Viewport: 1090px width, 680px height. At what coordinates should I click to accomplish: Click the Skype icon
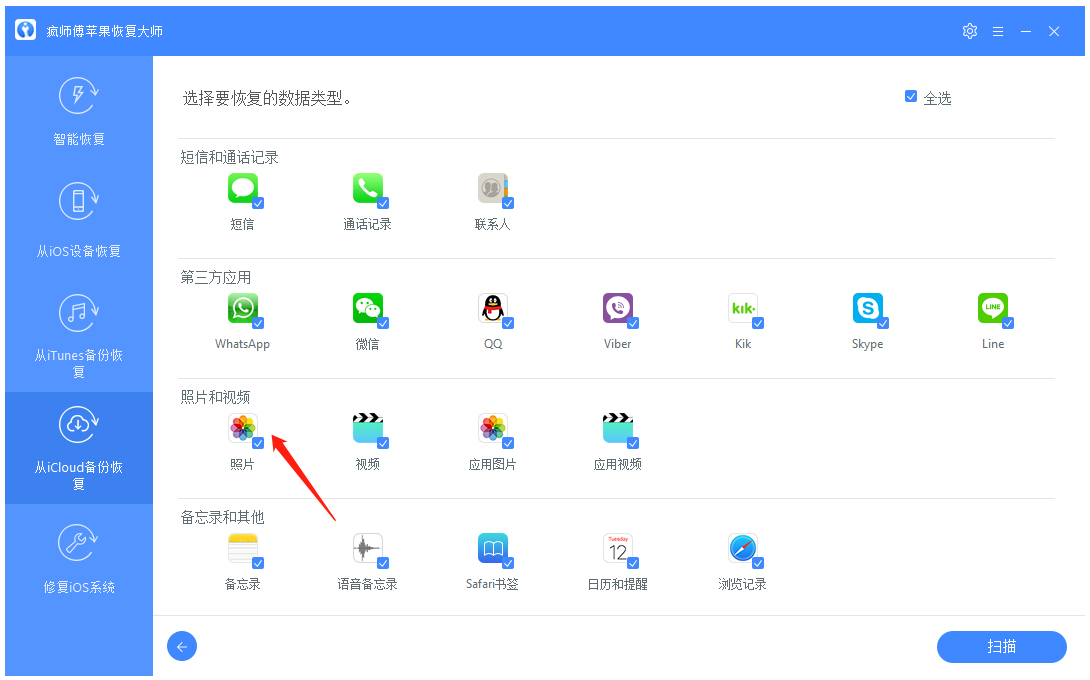[868, 308]
